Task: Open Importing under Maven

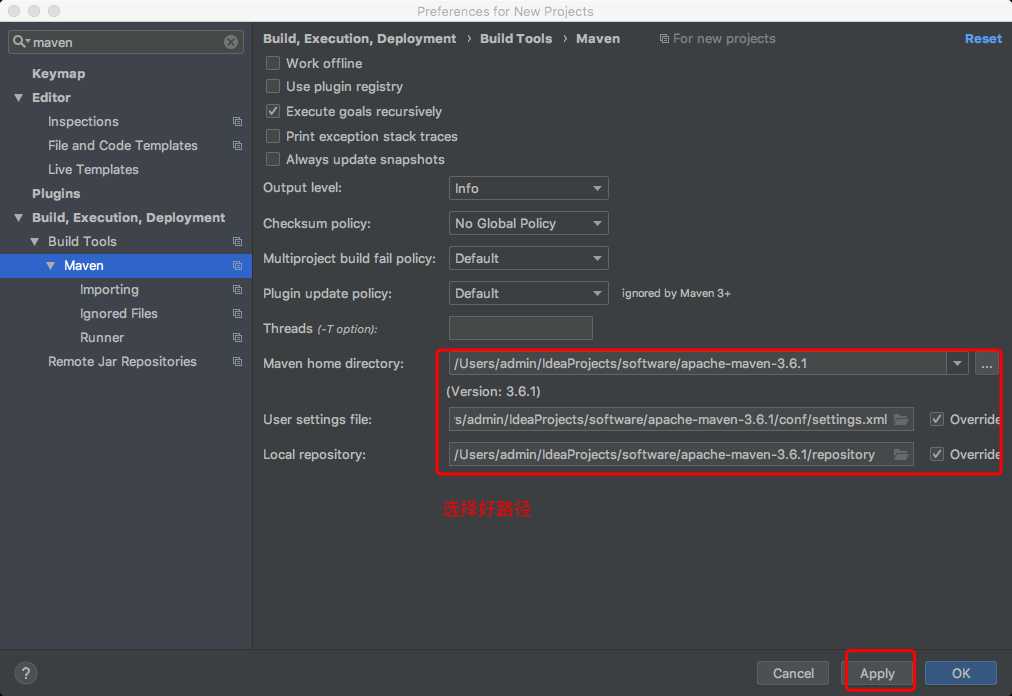Action: click(x=109, y=289)
